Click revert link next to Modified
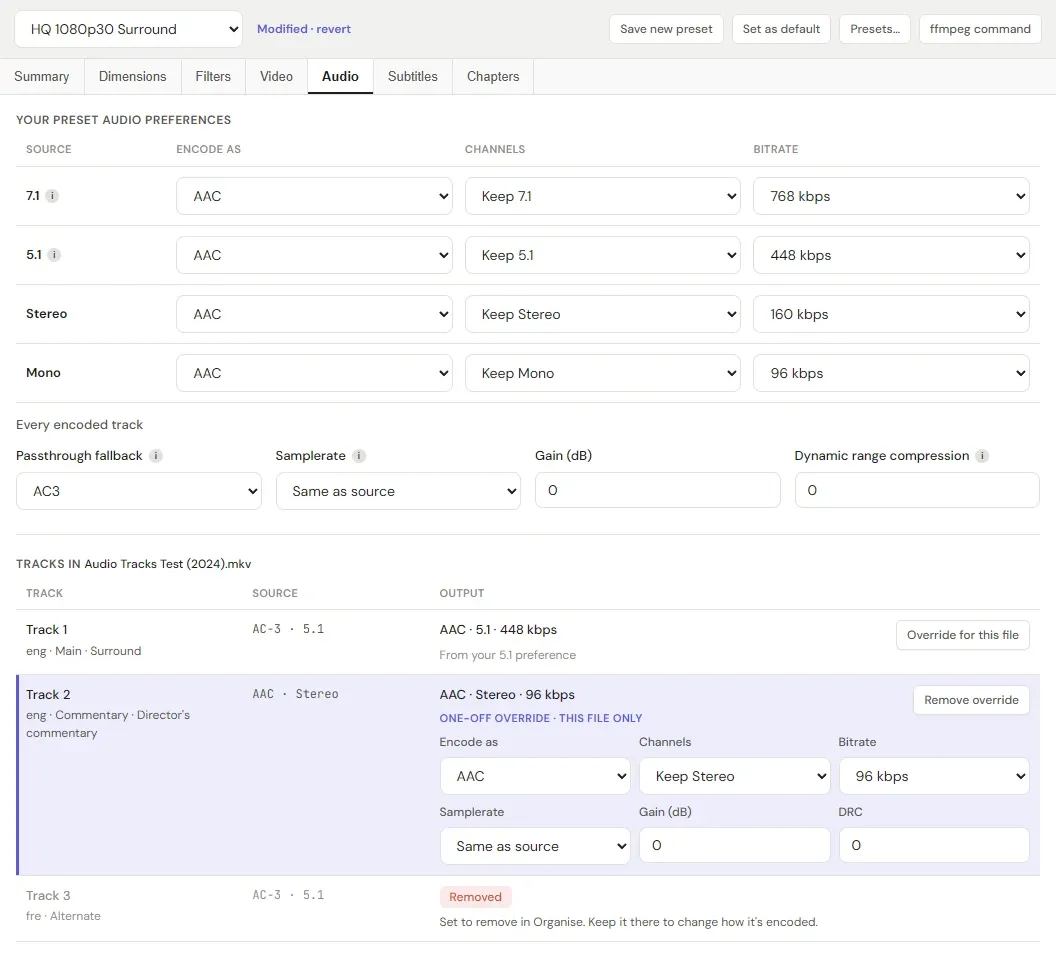1056x960 pixels. [x=333, y=29]
